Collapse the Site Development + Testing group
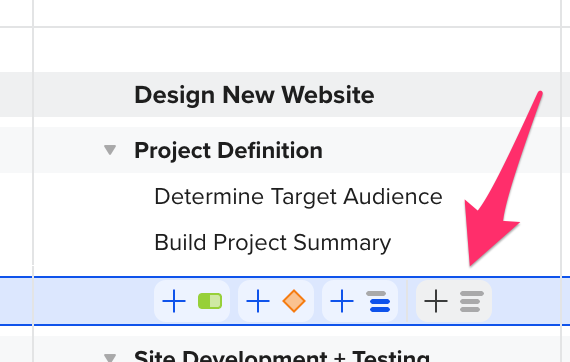Viewport: 570px width, 362px height. pos(110,357)
